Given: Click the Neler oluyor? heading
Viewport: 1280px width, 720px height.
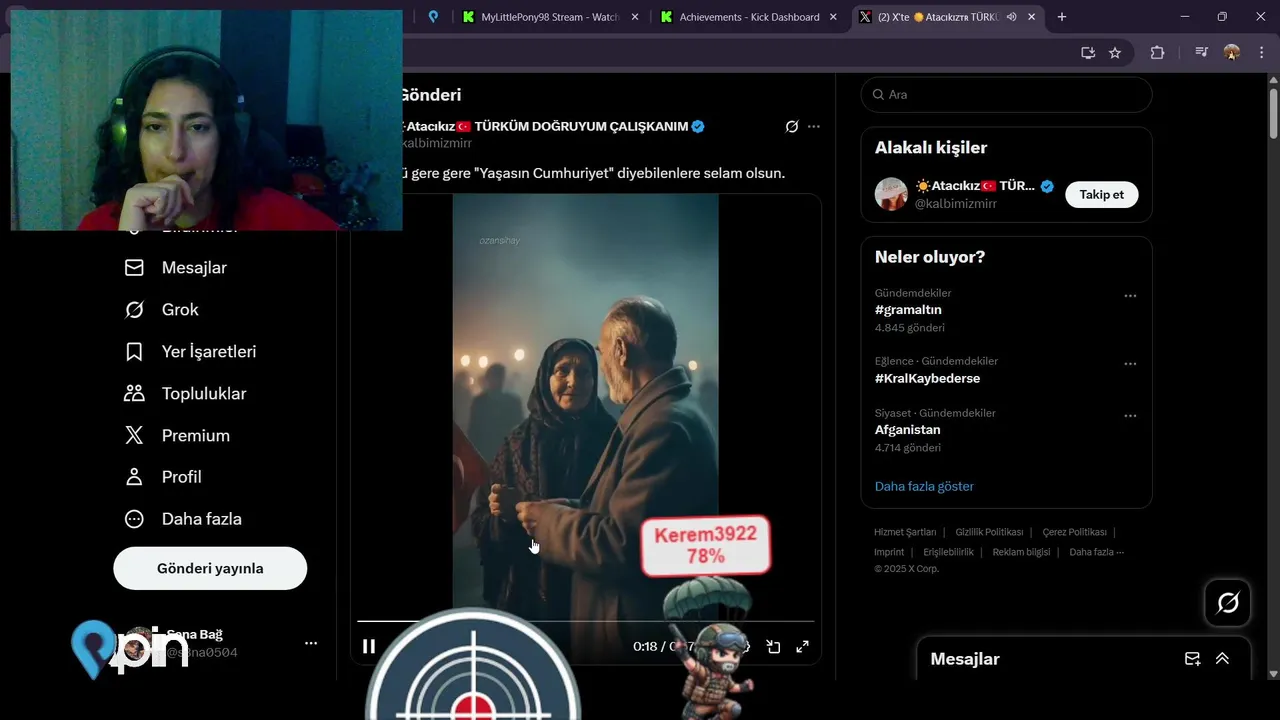Looking at the screenshot, I should 930,257.
